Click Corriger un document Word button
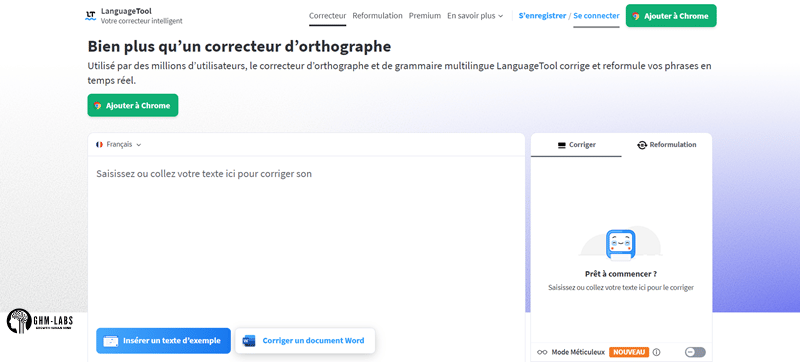 305,341
